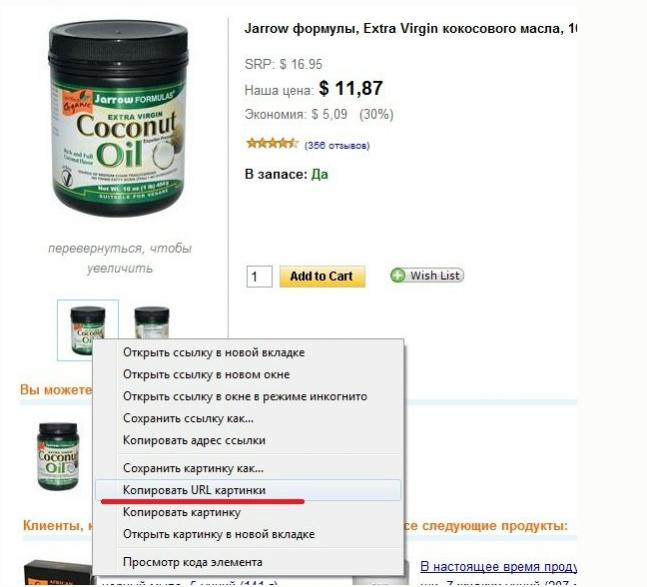The image size is (647, 587).
Task: Click the green plus Wish List icon
Action: click(398, 275)
